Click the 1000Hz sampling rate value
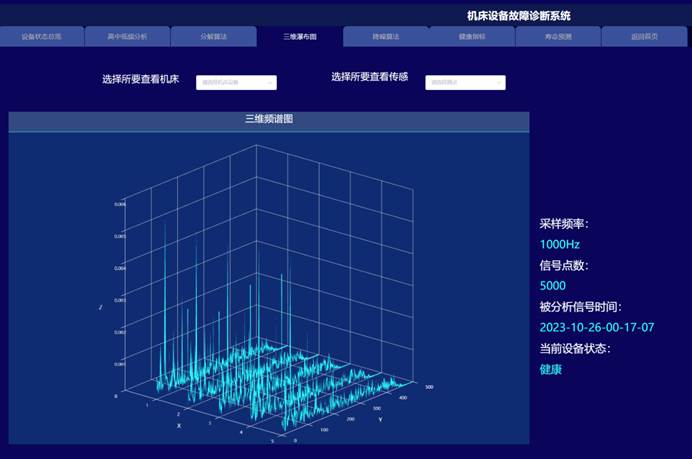 point(560,244)
